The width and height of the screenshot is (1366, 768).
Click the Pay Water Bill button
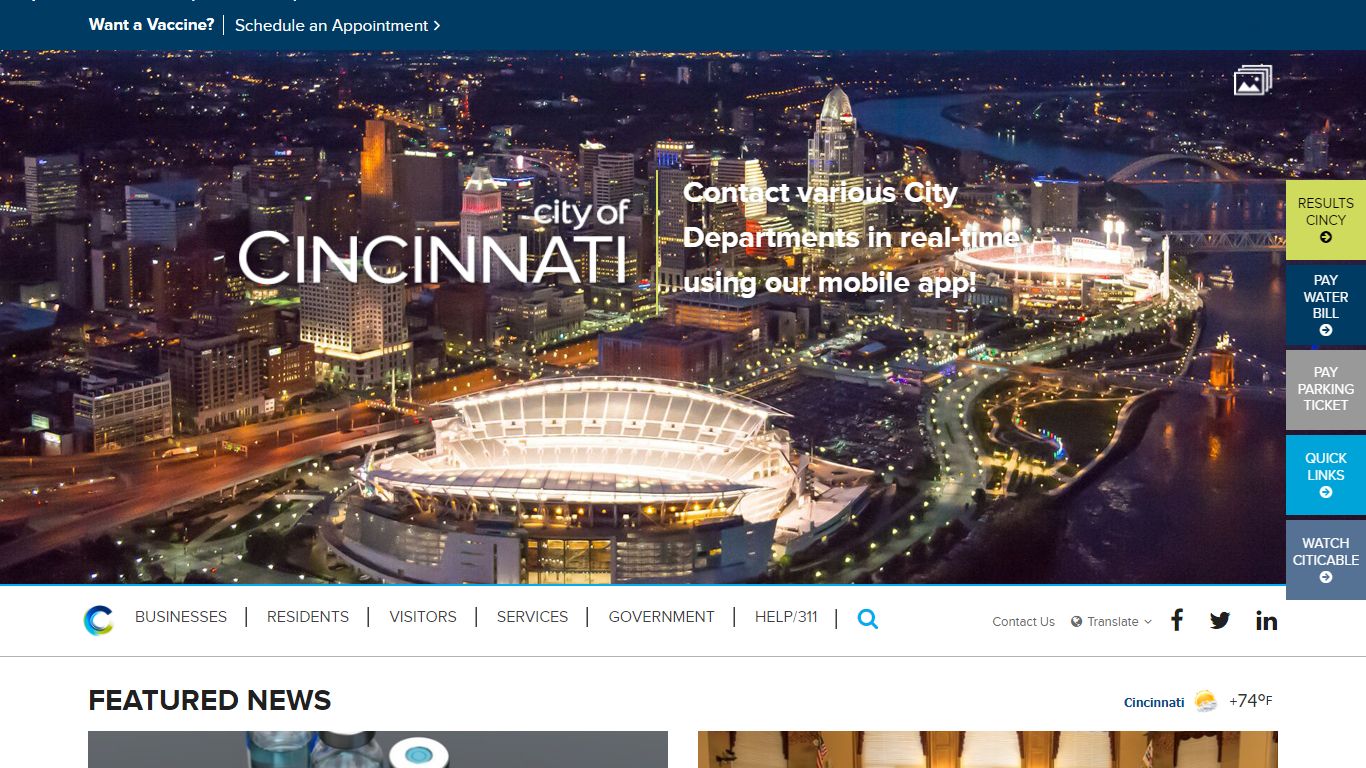[x=1326, y=305]
